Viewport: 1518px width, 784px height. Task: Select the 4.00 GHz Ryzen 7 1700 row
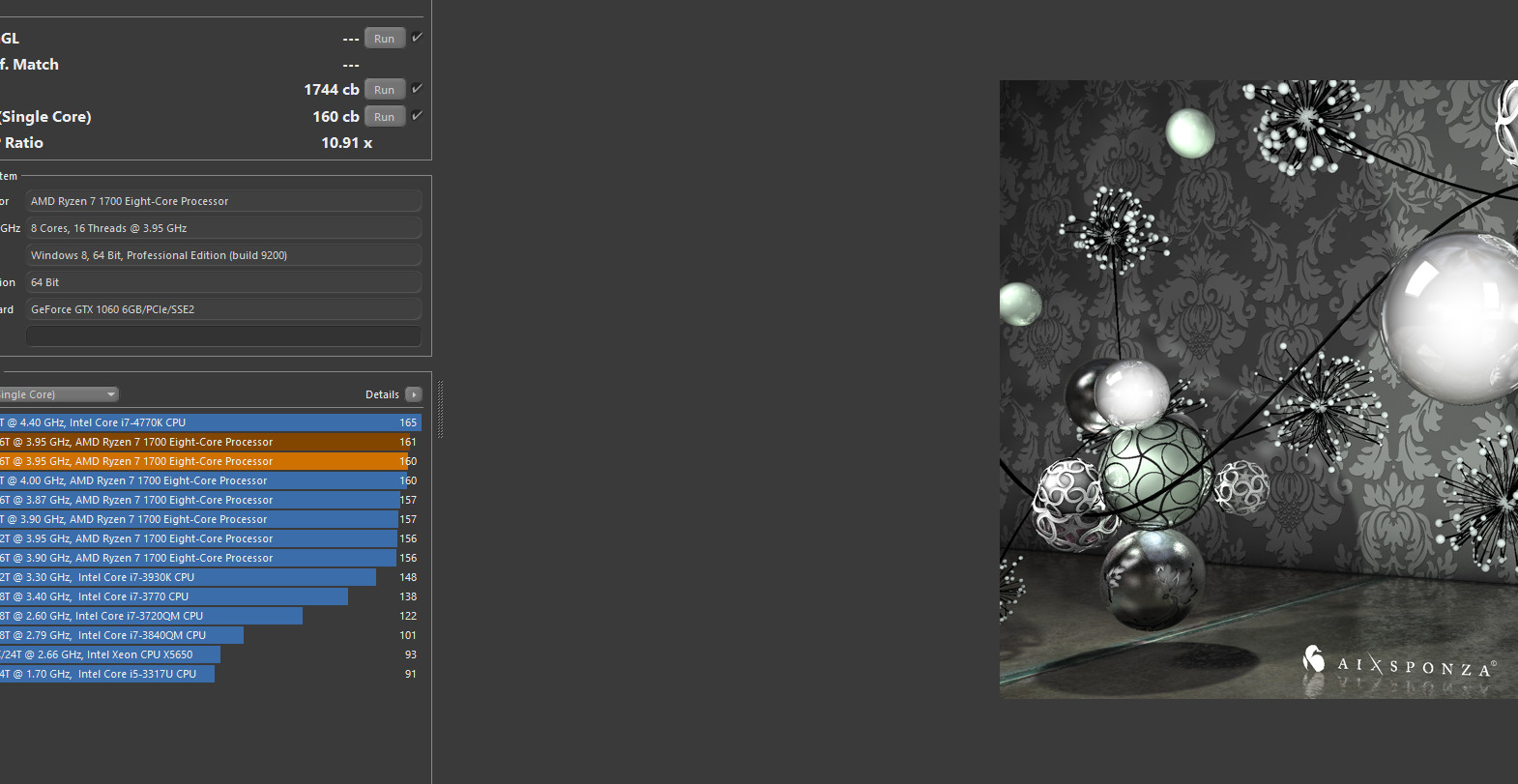point(211,480)
